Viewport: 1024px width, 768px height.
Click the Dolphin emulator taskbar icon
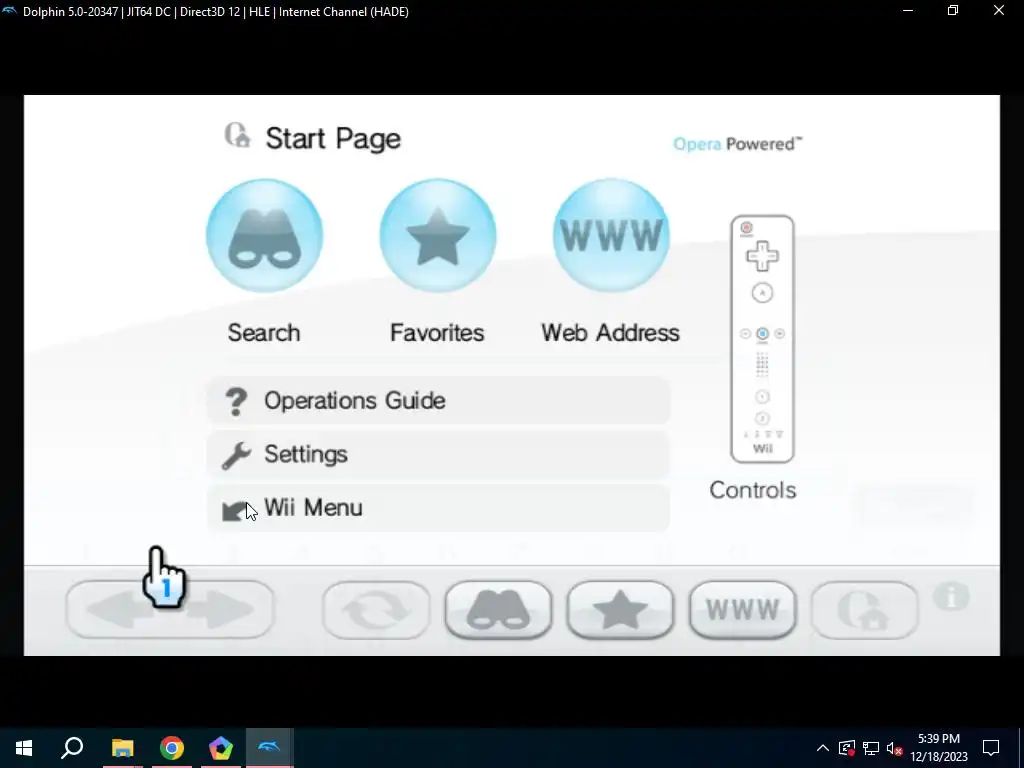pos(269,748)
